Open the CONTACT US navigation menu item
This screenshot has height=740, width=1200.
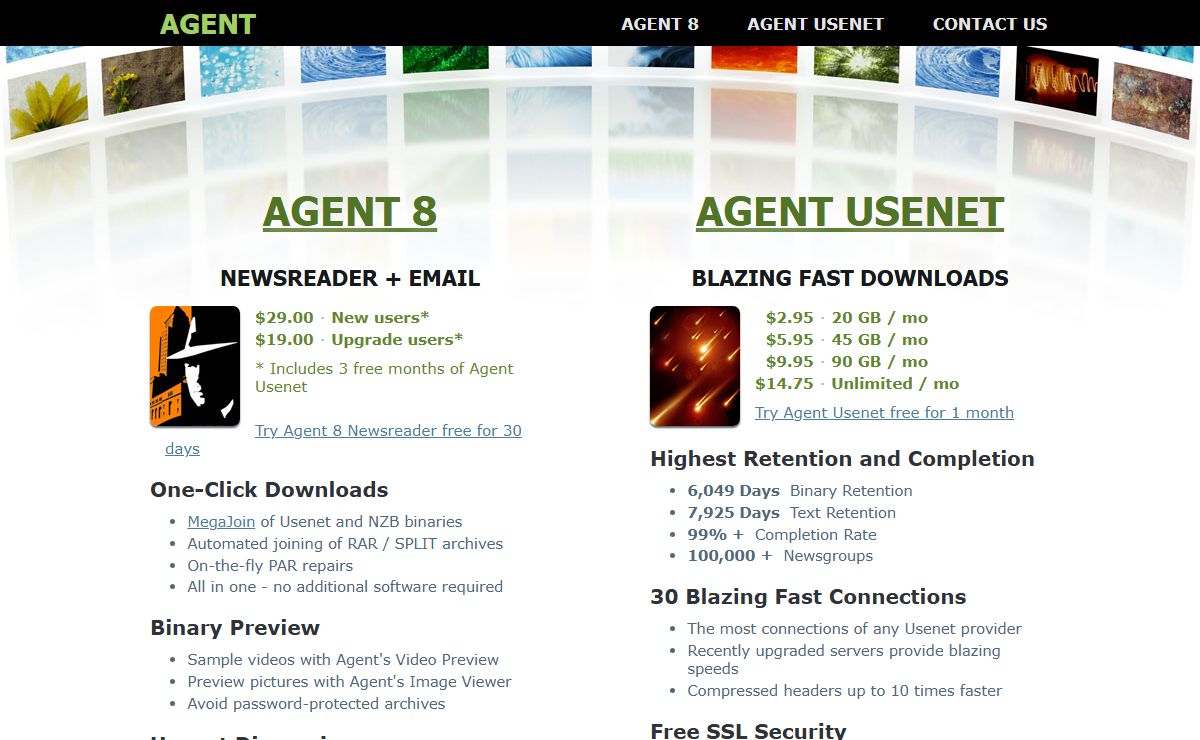[990, 24]
